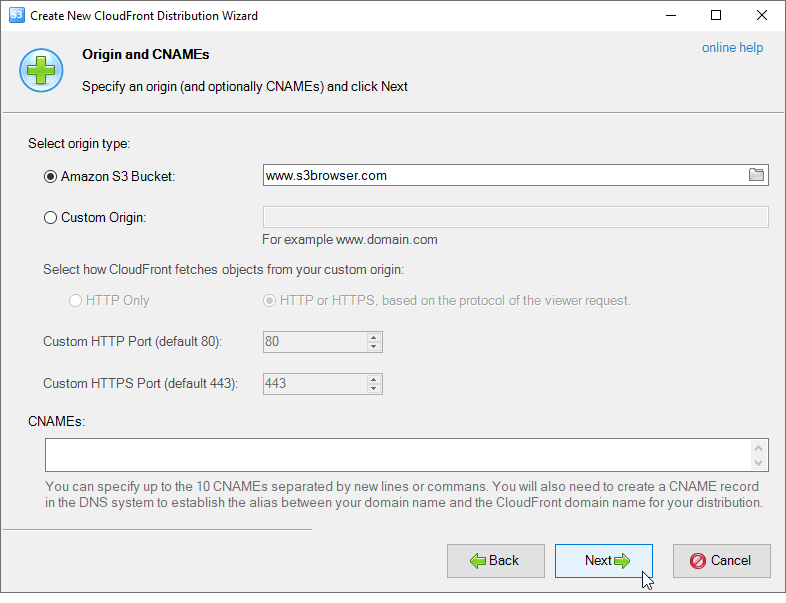Decrease Custom HTTP Port value with down arrow

click(373, 346)
